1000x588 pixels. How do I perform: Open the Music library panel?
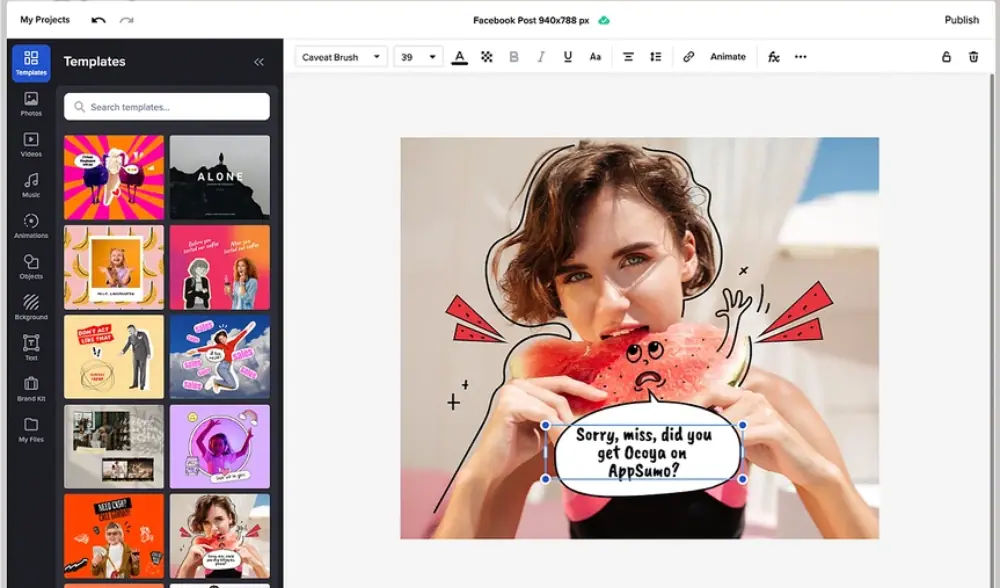31,185
